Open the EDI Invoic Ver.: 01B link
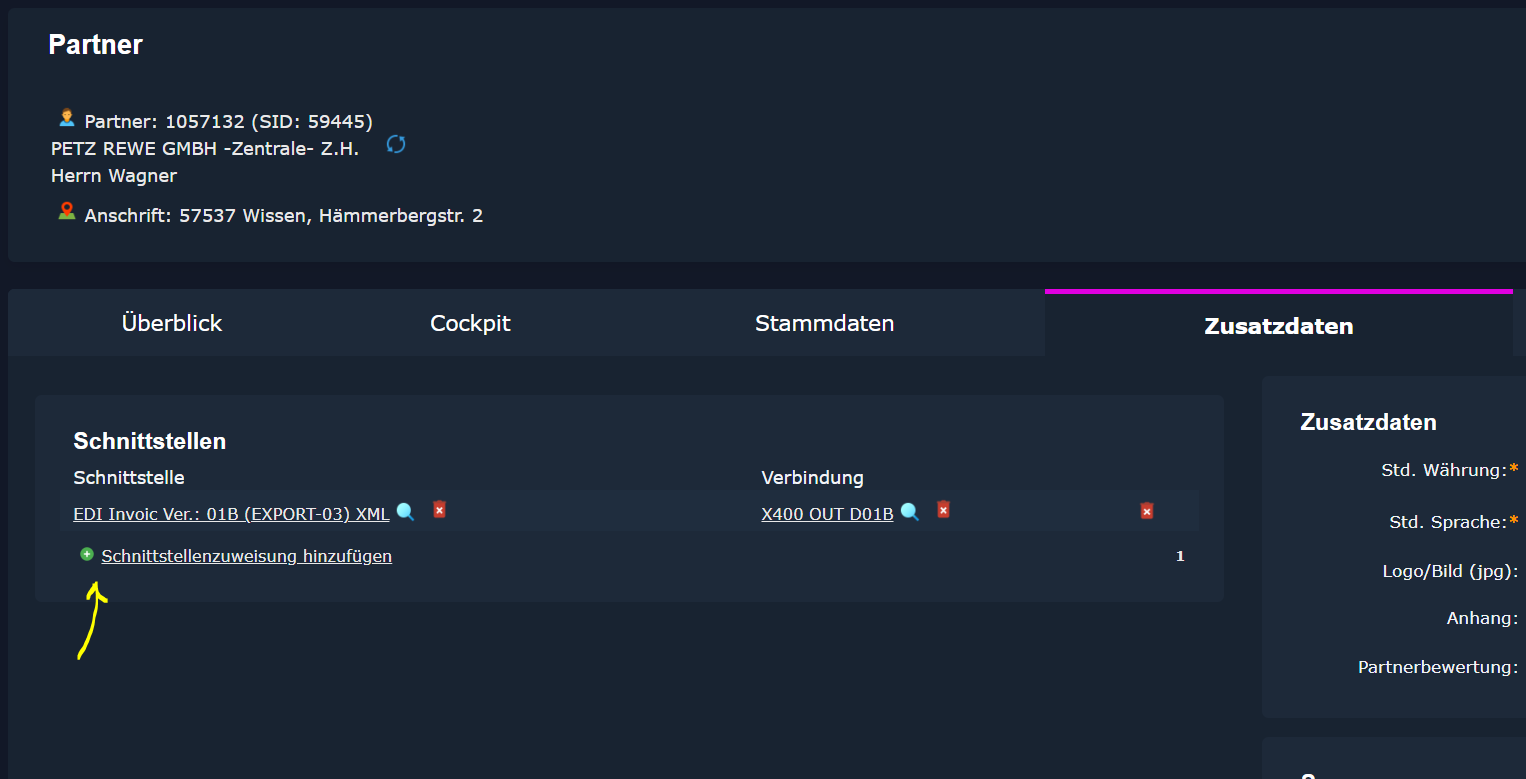1526x779 pixels. point(231,515)
